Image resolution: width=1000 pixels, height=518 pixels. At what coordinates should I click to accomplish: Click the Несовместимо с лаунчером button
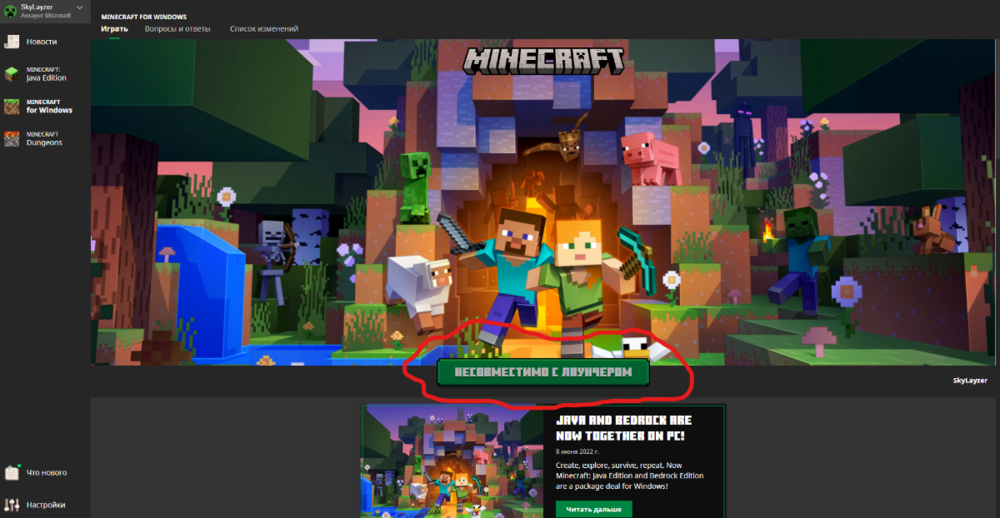click(x=543, y=373)
